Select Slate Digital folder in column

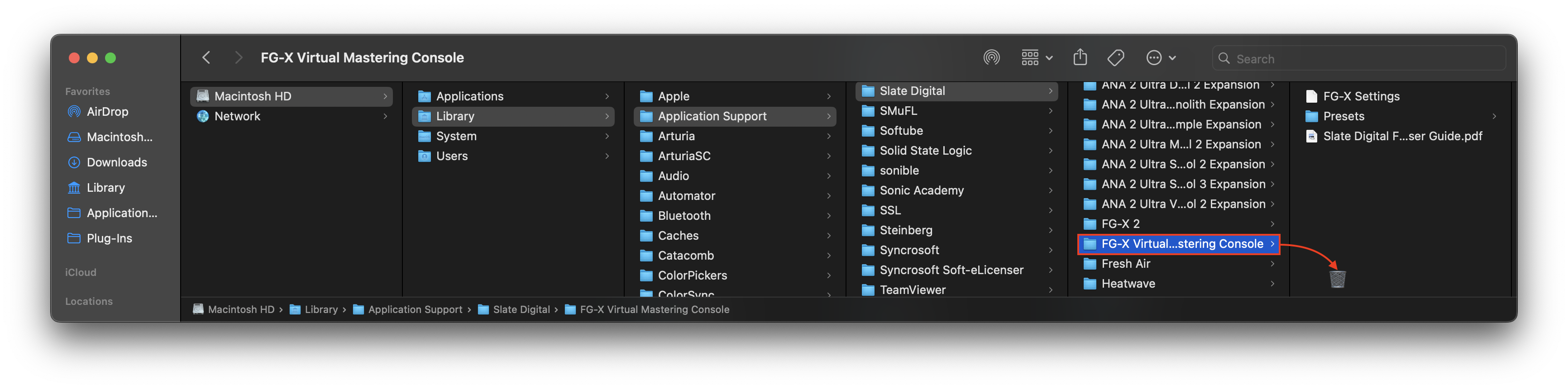956,91
